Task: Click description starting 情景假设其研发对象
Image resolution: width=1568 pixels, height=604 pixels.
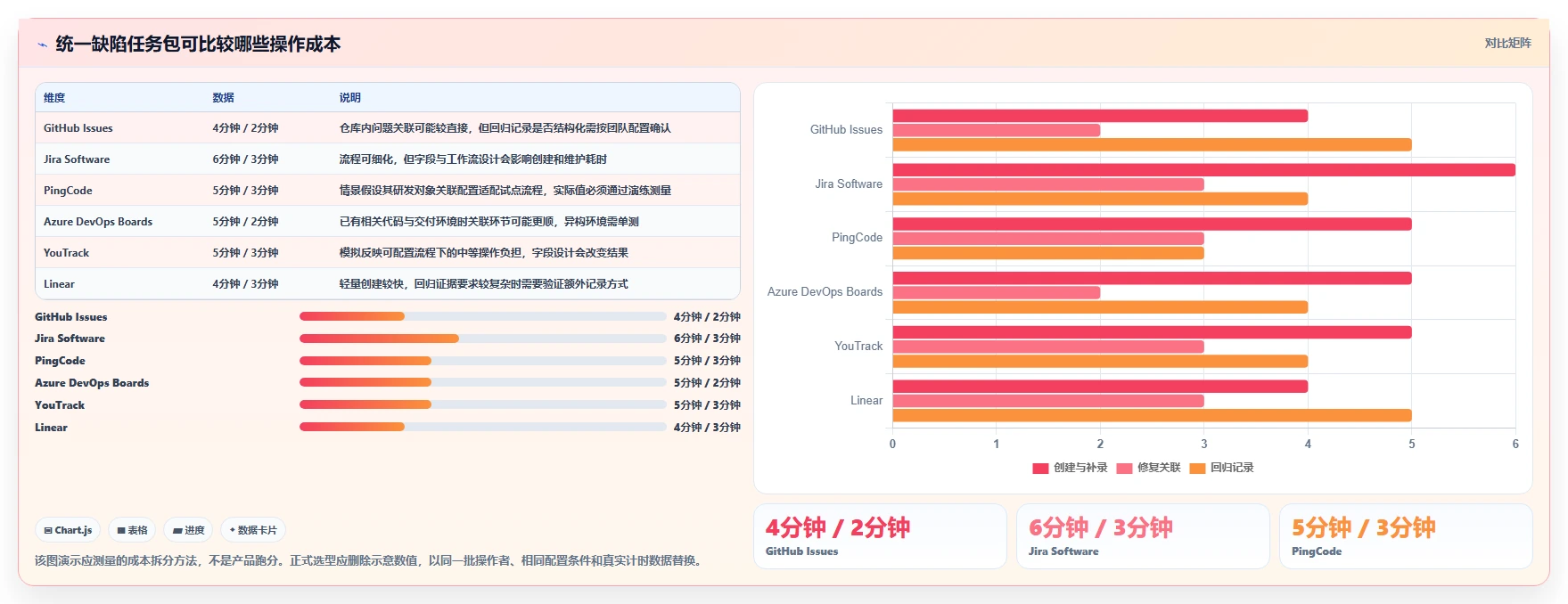Action: tap(505, 191)
